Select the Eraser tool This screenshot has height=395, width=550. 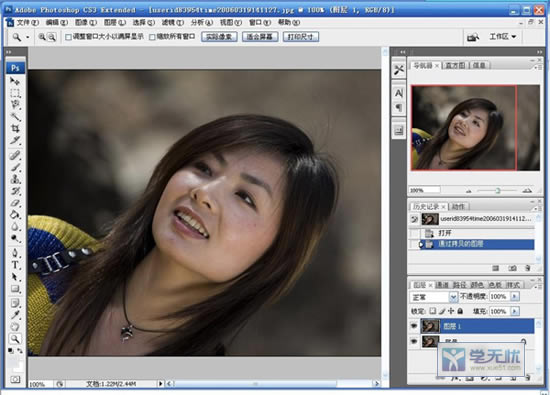point(15,203)
